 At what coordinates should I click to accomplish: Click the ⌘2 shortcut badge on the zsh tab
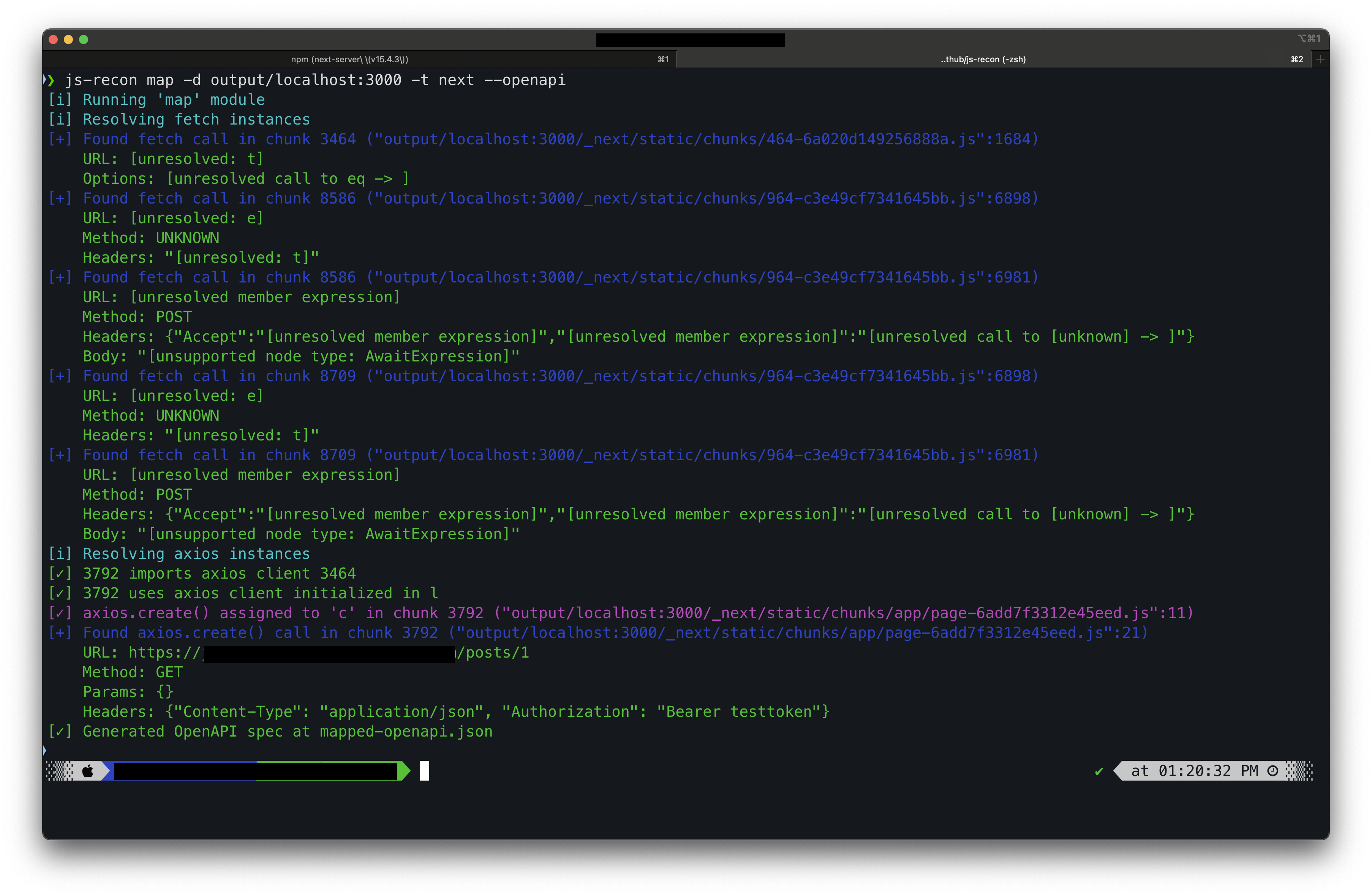(1297, 59)
